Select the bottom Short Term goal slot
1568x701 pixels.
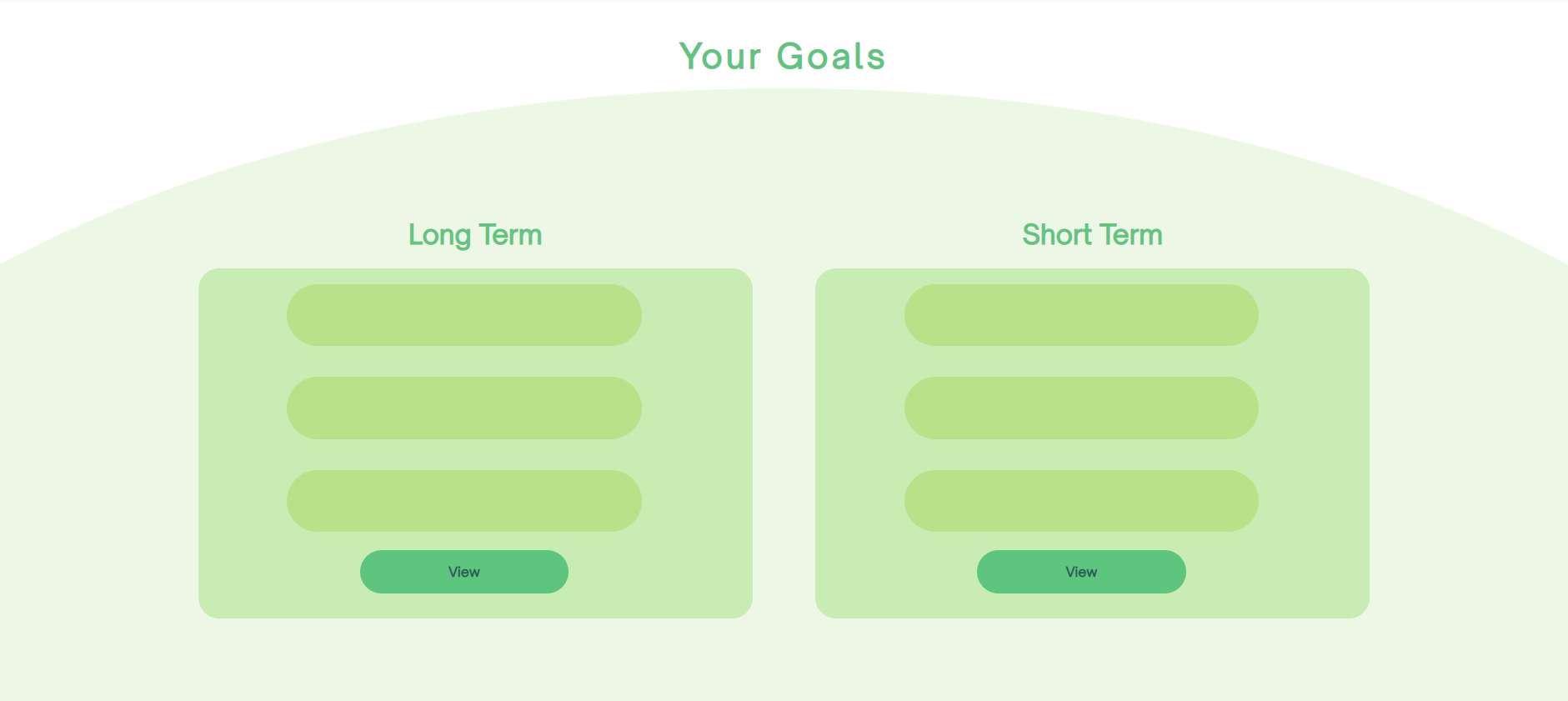pyautogui.click(x=1081, y=501)
